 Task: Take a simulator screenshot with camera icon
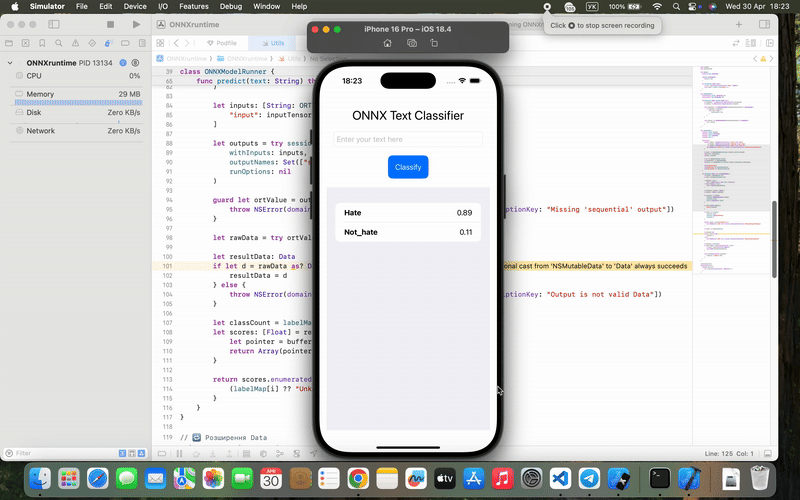(x=412, y=44)
